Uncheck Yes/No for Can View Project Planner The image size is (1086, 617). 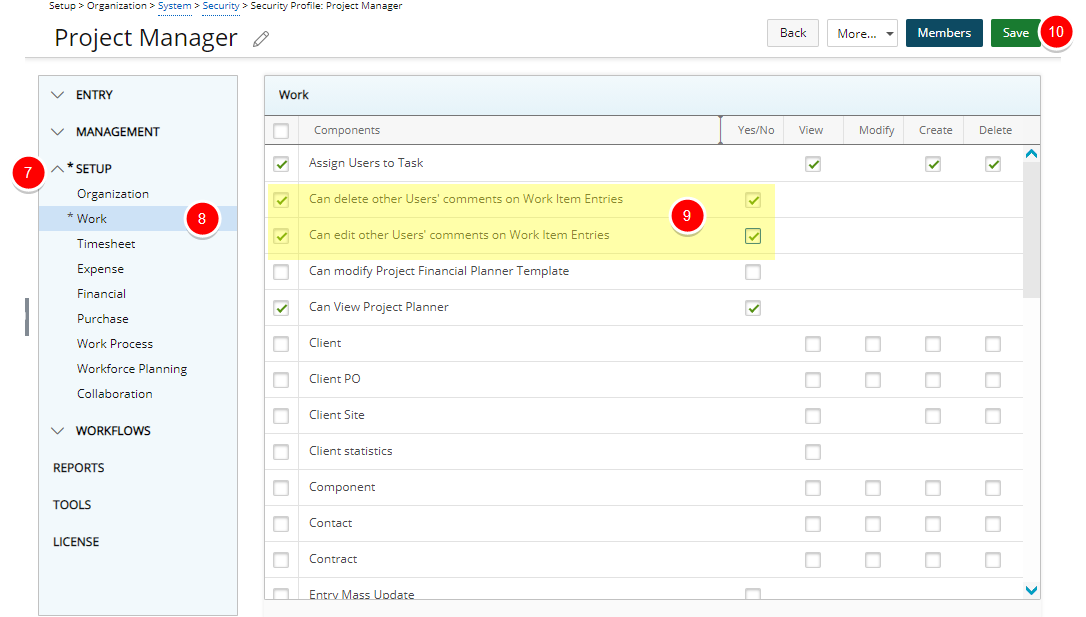point(753,308)
